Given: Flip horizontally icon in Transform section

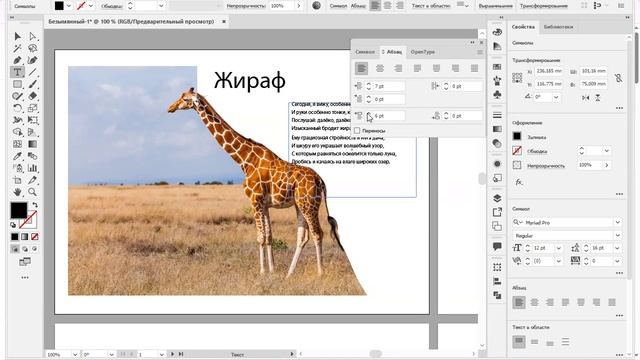Looking at the screenshot, I should 586,98.
